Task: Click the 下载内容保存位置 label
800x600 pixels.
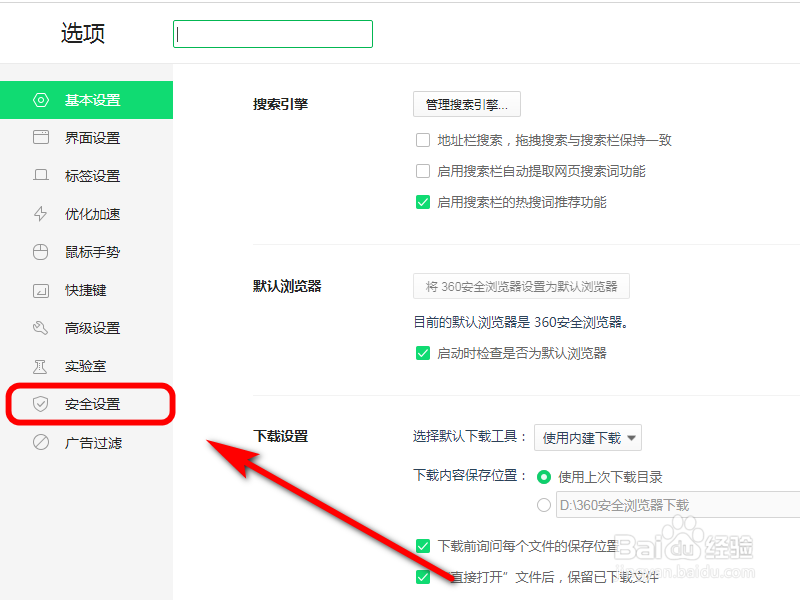Action: 469,476
